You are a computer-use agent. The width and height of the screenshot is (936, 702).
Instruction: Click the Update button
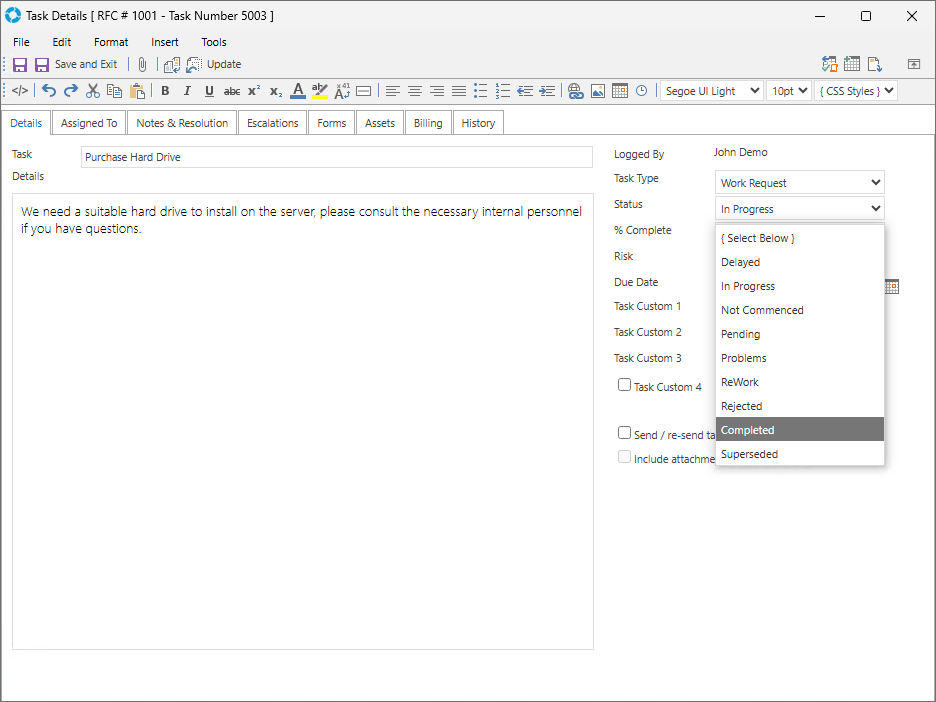[223, 64]
